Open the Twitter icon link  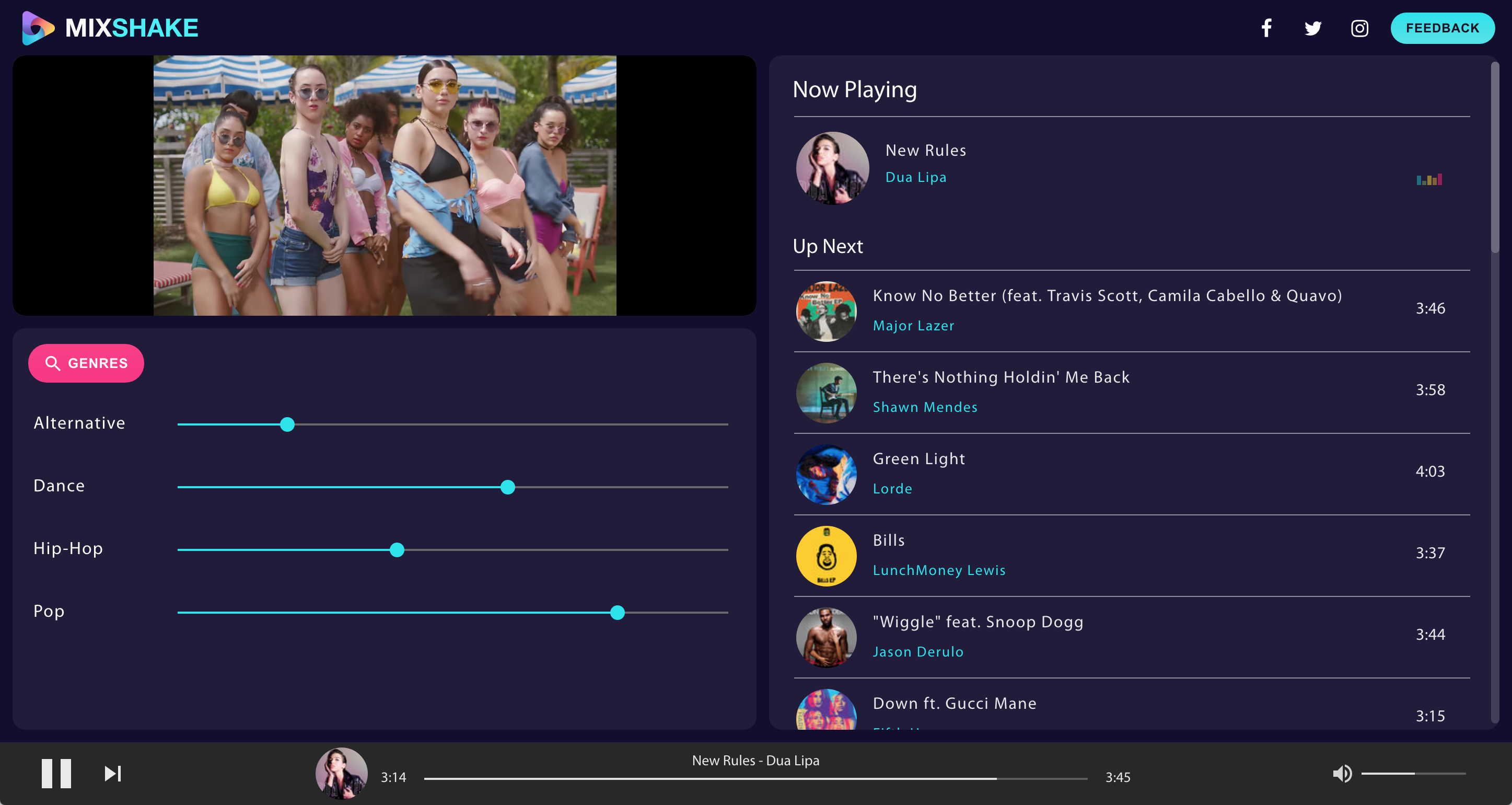click(1312, 28)
